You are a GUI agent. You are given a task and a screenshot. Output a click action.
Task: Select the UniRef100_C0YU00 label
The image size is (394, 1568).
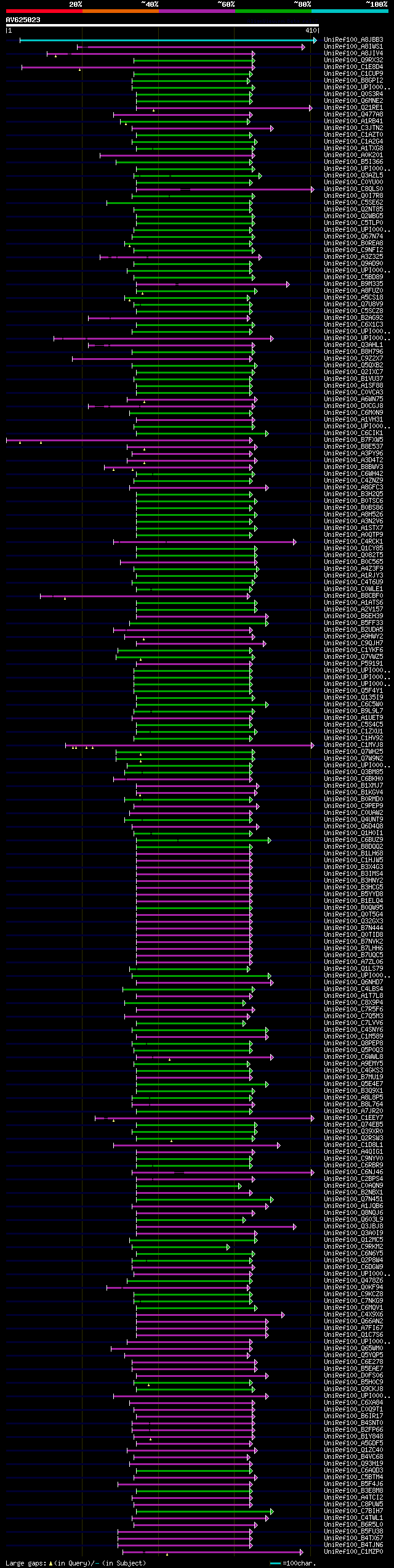pyautogui.click(x=353, y=182)
